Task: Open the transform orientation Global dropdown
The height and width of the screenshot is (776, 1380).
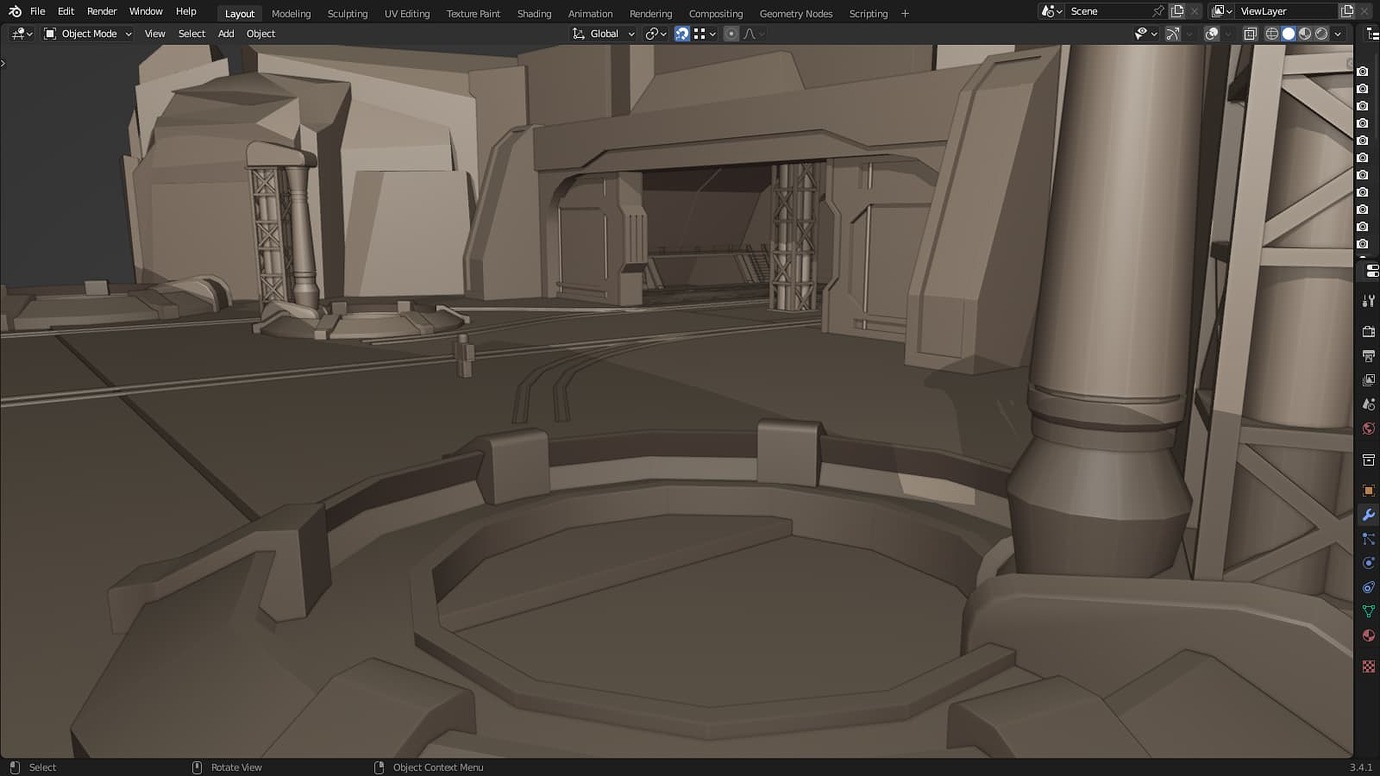Action: pyautogui.click(x=603, y=33)
